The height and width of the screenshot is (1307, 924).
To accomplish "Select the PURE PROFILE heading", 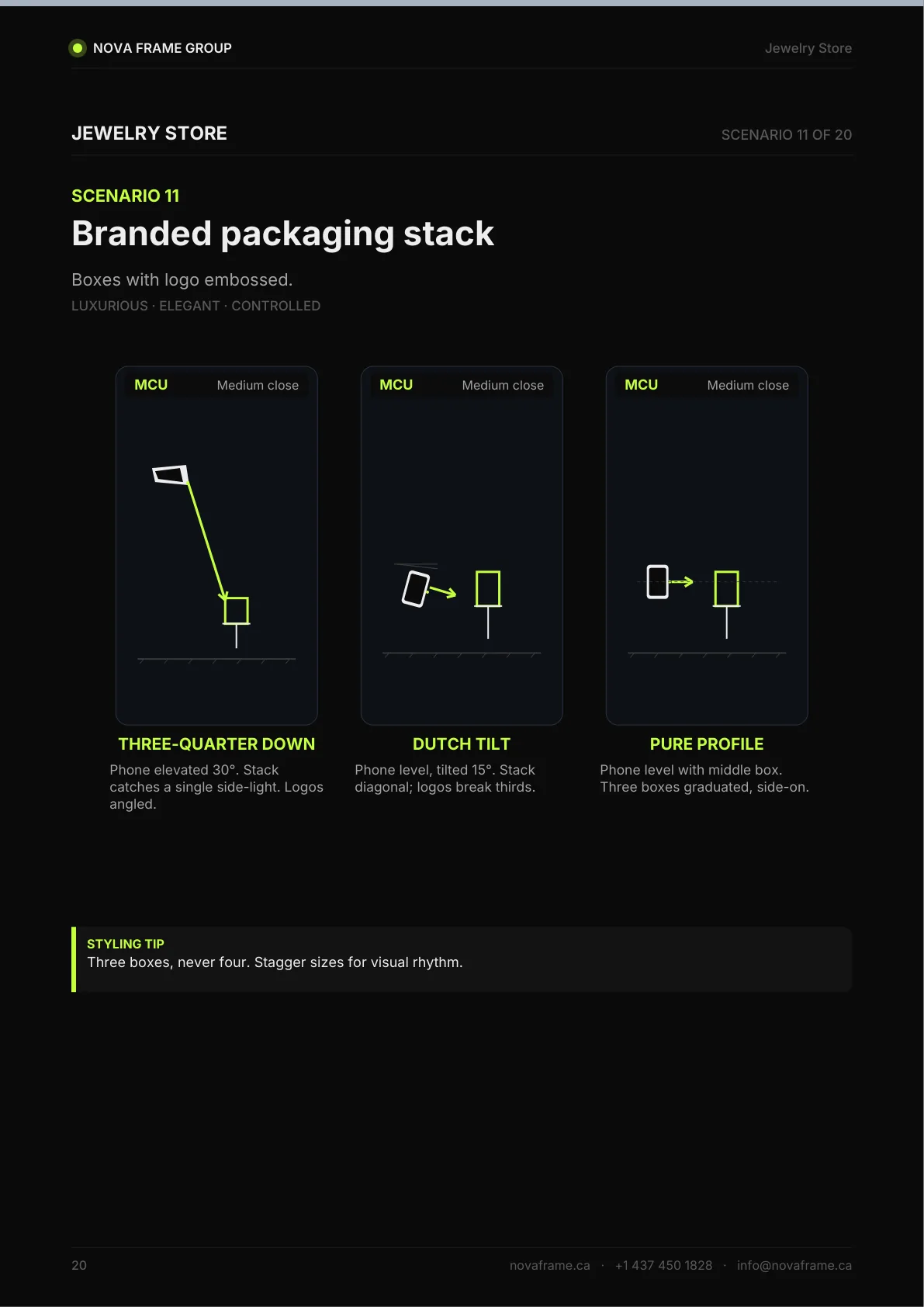I will pyautogui.click(x=707, y=744).
